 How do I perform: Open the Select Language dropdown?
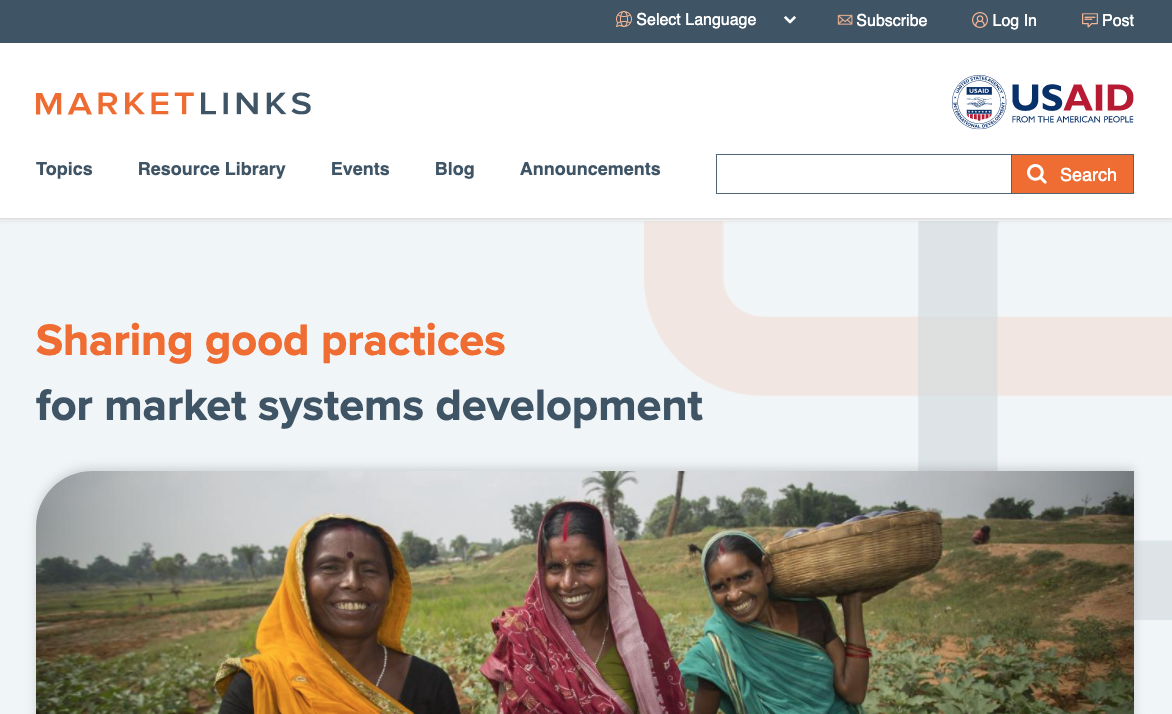706,20
